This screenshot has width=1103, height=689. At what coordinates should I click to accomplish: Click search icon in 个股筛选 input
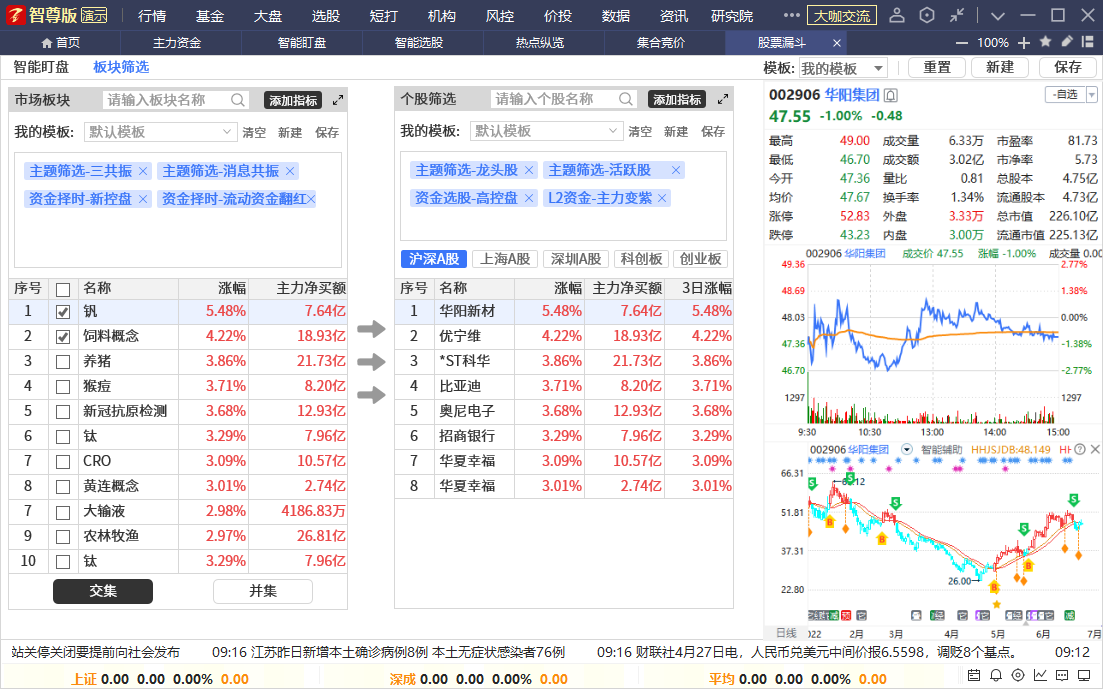(x=625, y=99)
